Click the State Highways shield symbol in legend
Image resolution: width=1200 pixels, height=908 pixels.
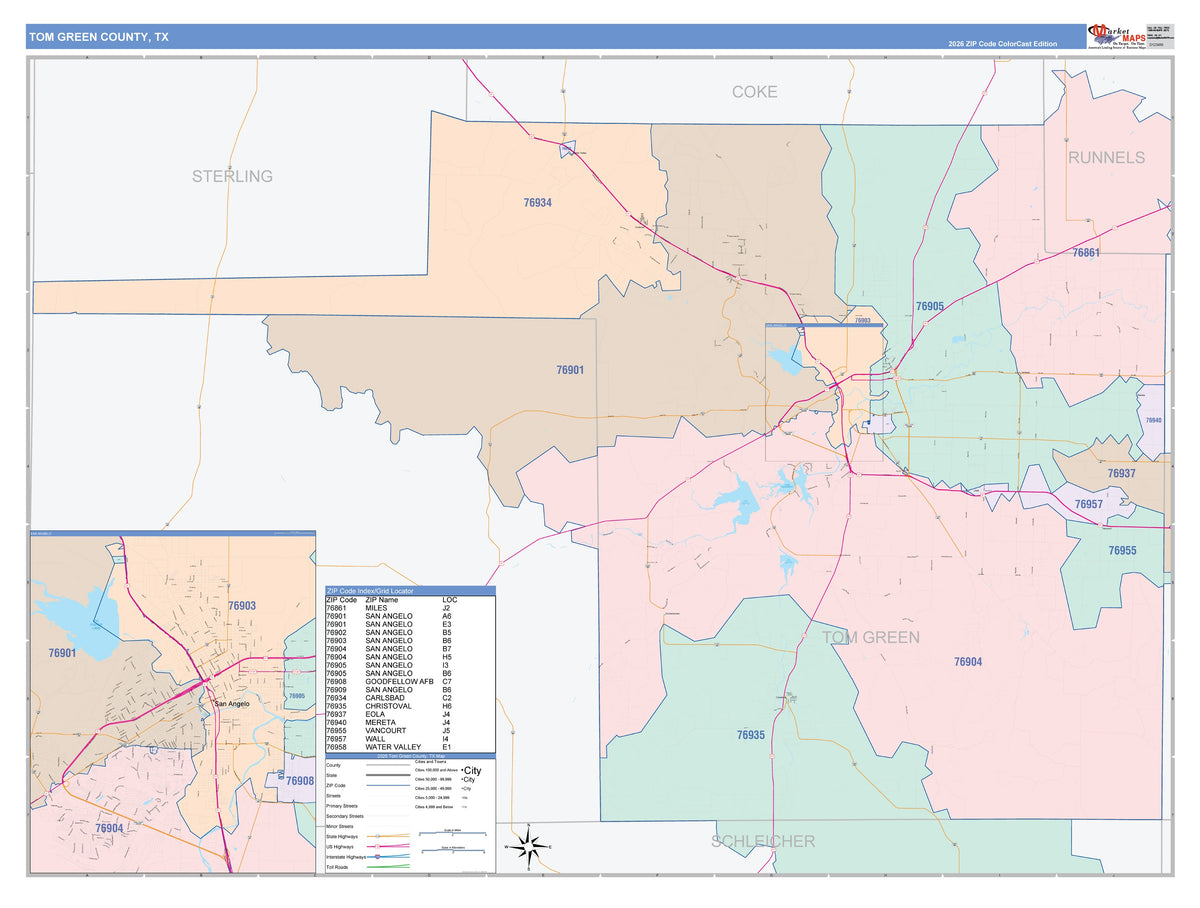tap(375, 836)
